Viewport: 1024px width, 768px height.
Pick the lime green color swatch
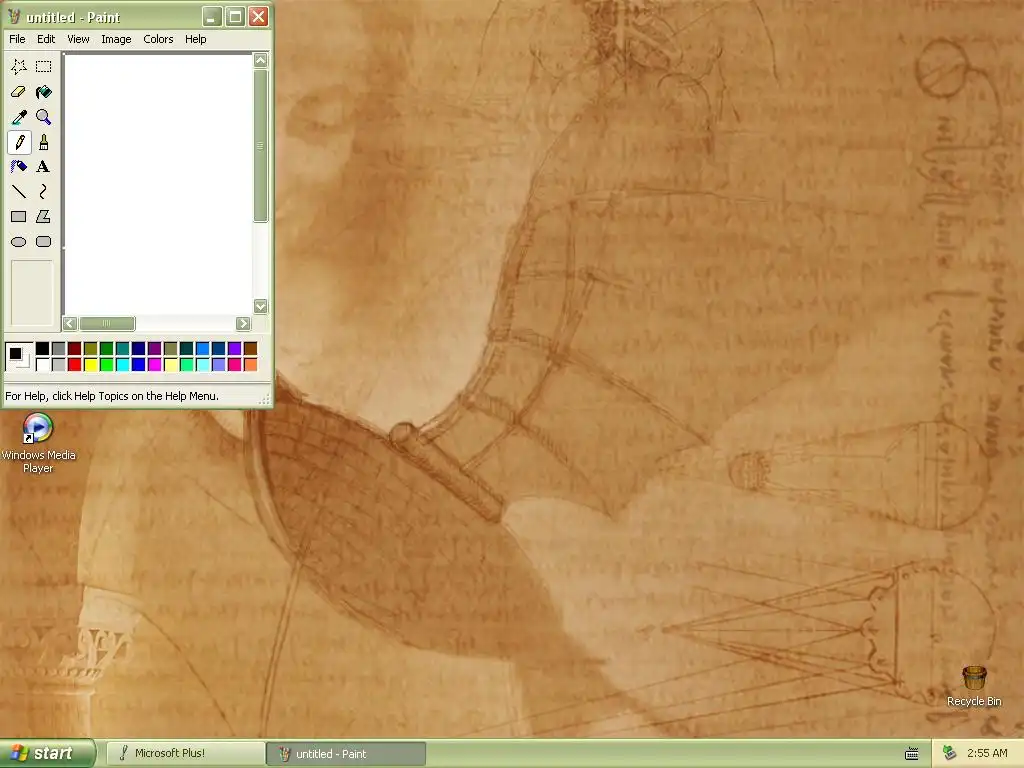point(106,364)
